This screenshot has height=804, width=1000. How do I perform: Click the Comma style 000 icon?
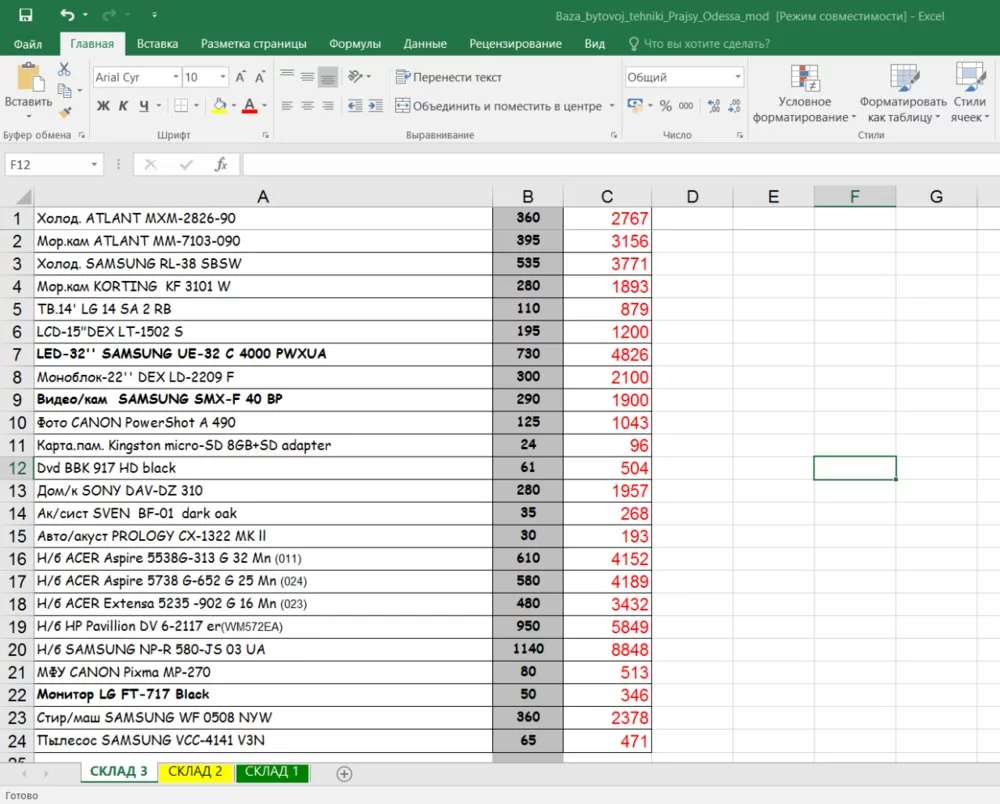tap(686, 106)
